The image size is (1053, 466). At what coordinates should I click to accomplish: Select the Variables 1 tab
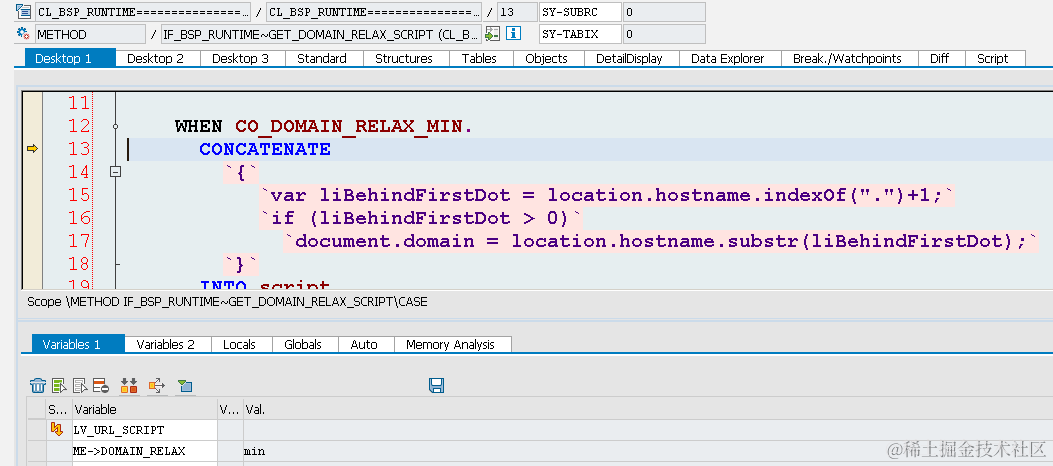[78, 344]
